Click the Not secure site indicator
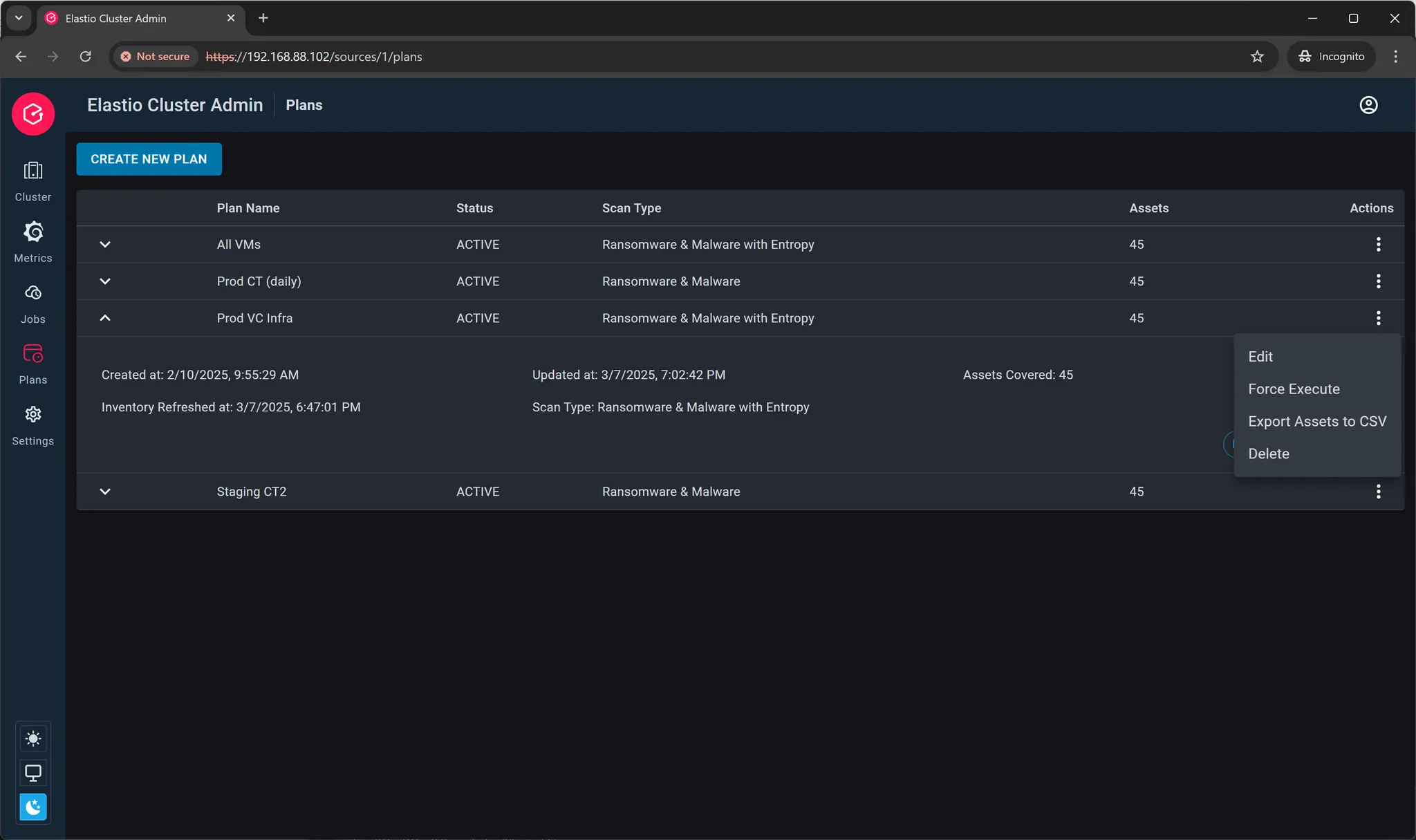Viewport: 1416px width, 840px height. tap(156, 57)
